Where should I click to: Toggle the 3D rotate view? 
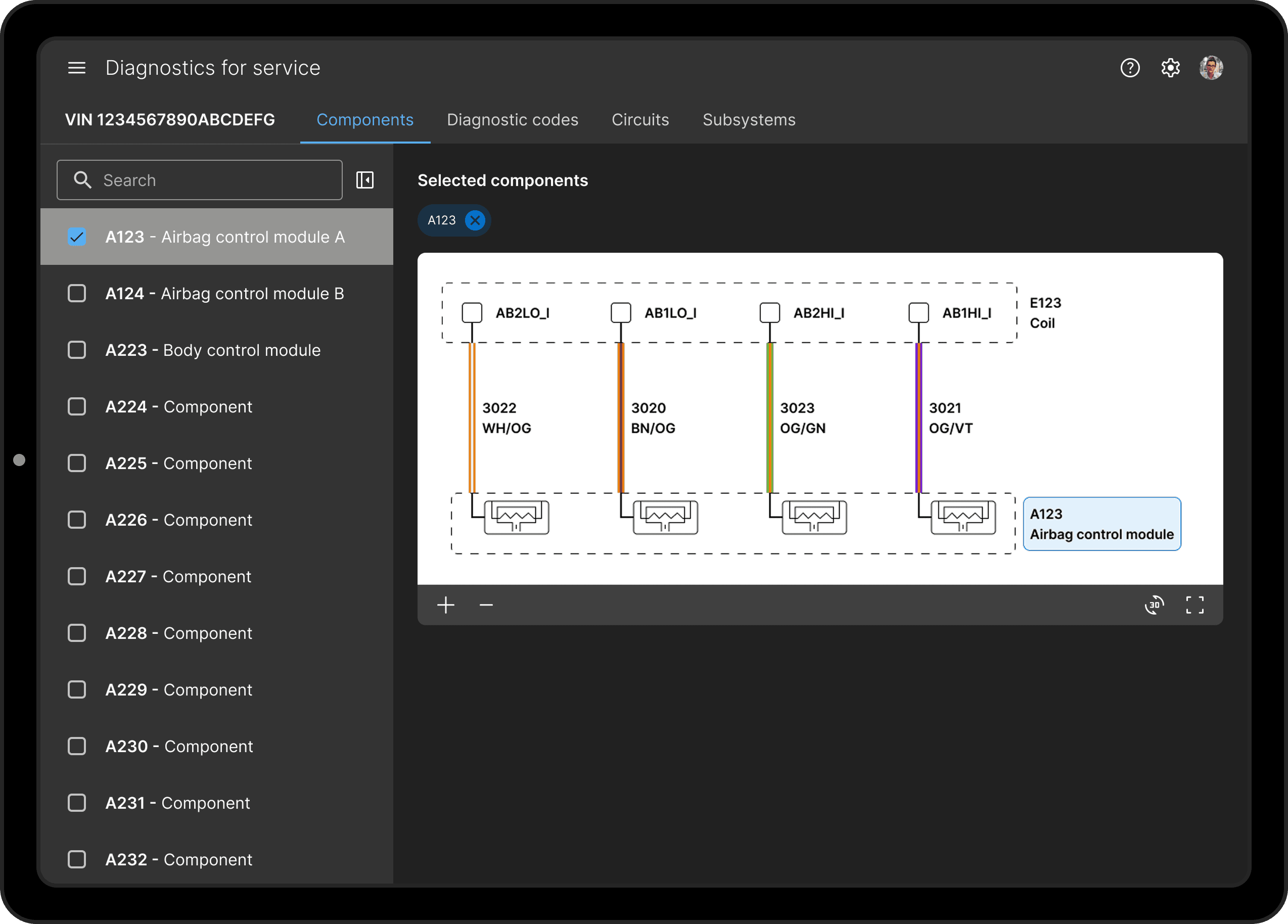[1154, 605]
